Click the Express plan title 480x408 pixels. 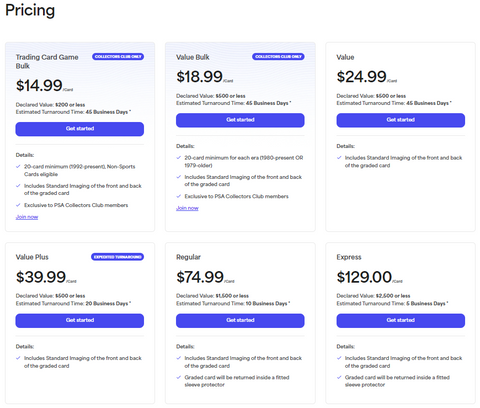coord(349,257)
